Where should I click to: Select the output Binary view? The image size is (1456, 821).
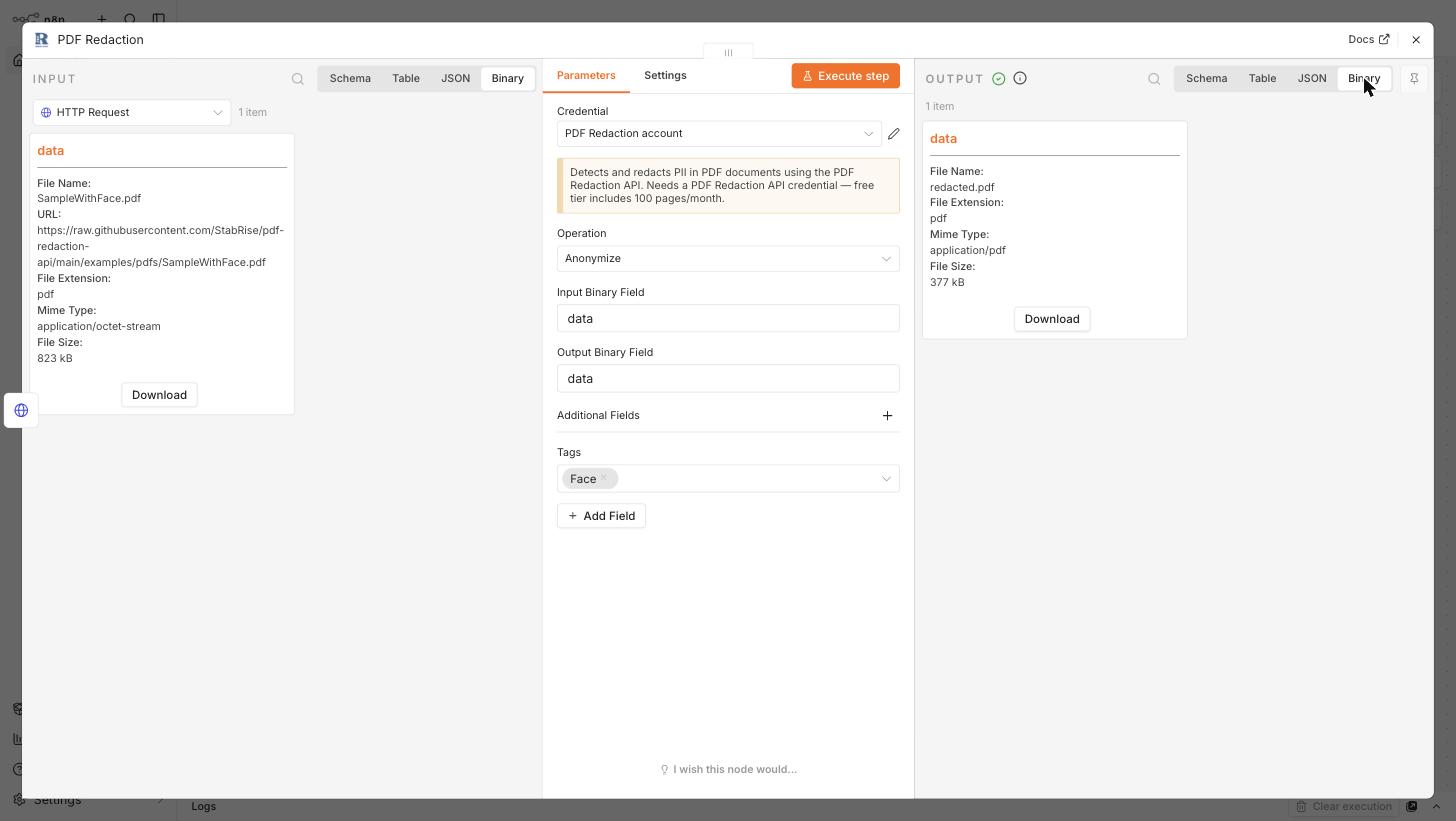(x=1364, y=78)
